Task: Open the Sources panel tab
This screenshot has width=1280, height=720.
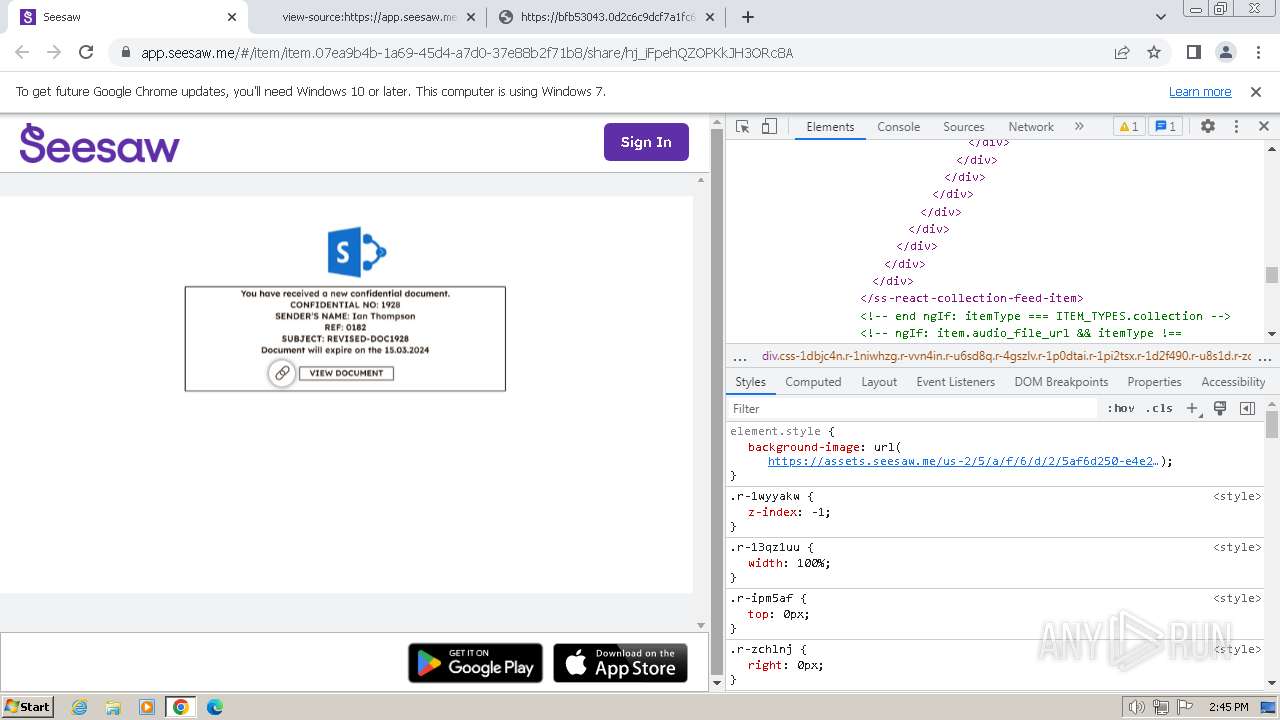Action: pos(964,127)
